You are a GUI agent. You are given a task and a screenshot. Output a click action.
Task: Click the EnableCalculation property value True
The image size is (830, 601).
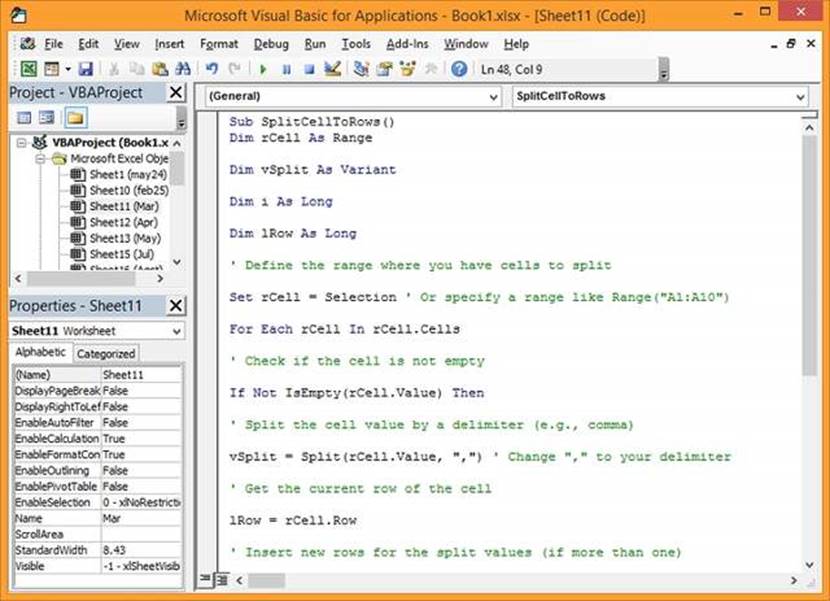[x=141, y=438]
